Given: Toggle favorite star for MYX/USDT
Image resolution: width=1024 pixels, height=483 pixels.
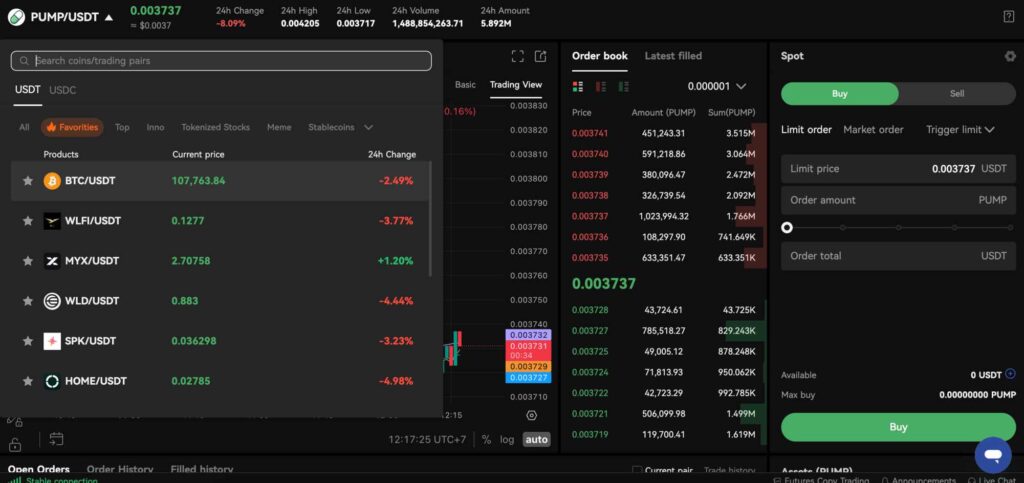Looking at the screenshot, I should [27, 261].
